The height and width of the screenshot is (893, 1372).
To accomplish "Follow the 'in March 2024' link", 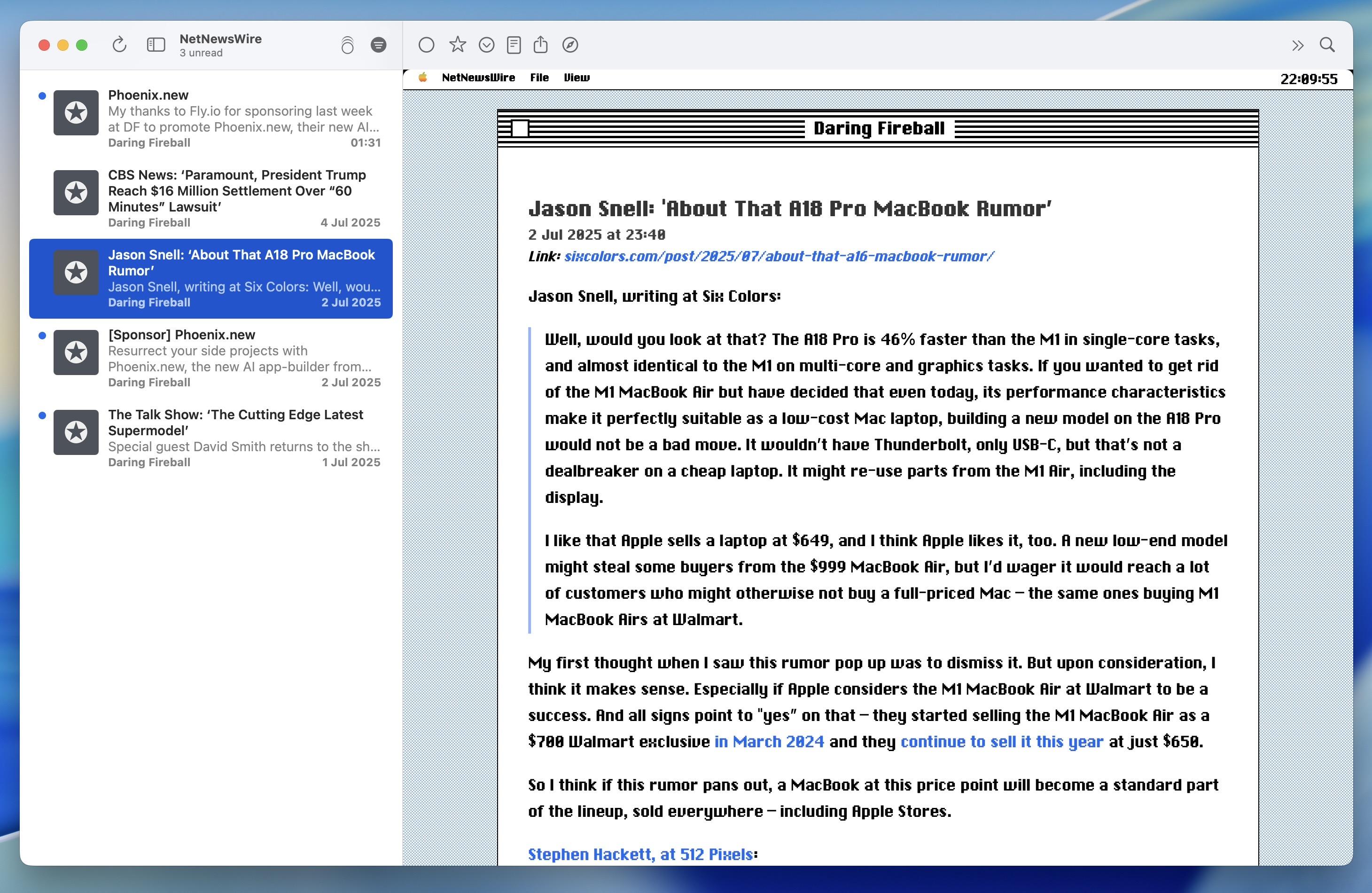I will point(769,741).
